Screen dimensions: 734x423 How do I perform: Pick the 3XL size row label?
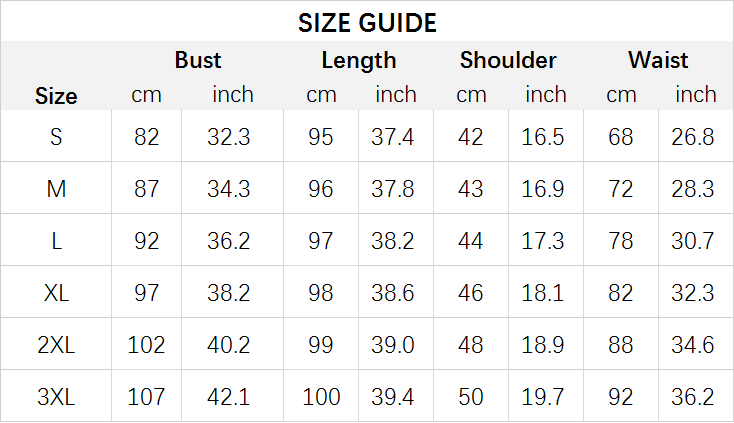[x=56, y=397]
